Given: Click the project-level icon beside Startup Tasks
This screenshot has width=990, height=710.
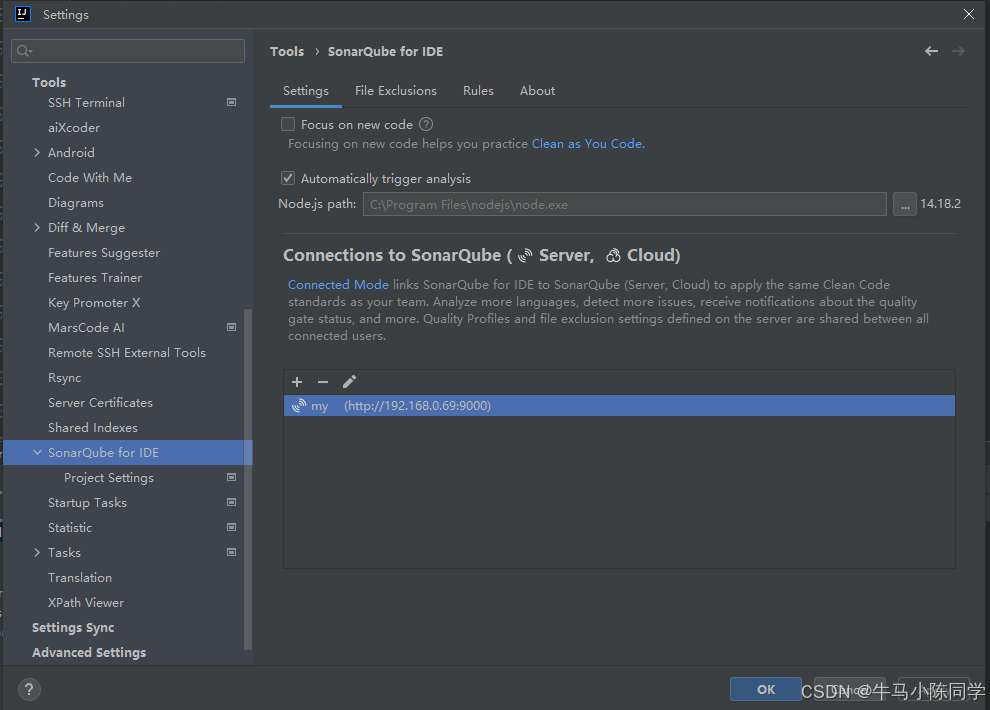Looking at the screenshot, I should (232, 502).
